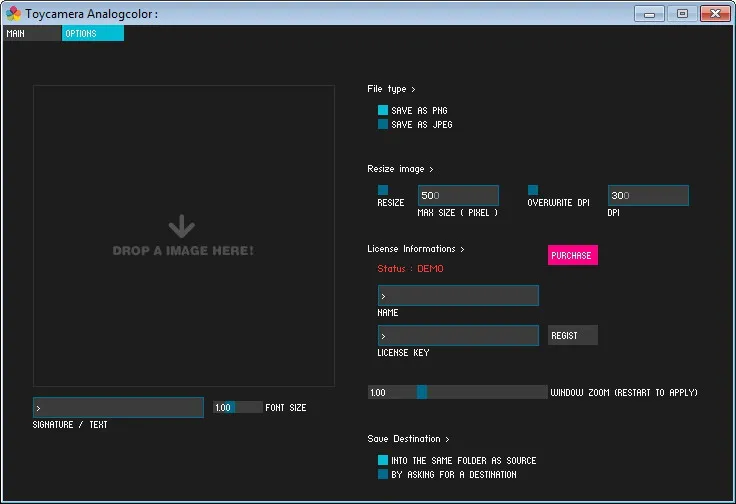Toggle the Overwrite DPI checkbox
Viewport: 736px width, 504px height.
tap(533, 190)
